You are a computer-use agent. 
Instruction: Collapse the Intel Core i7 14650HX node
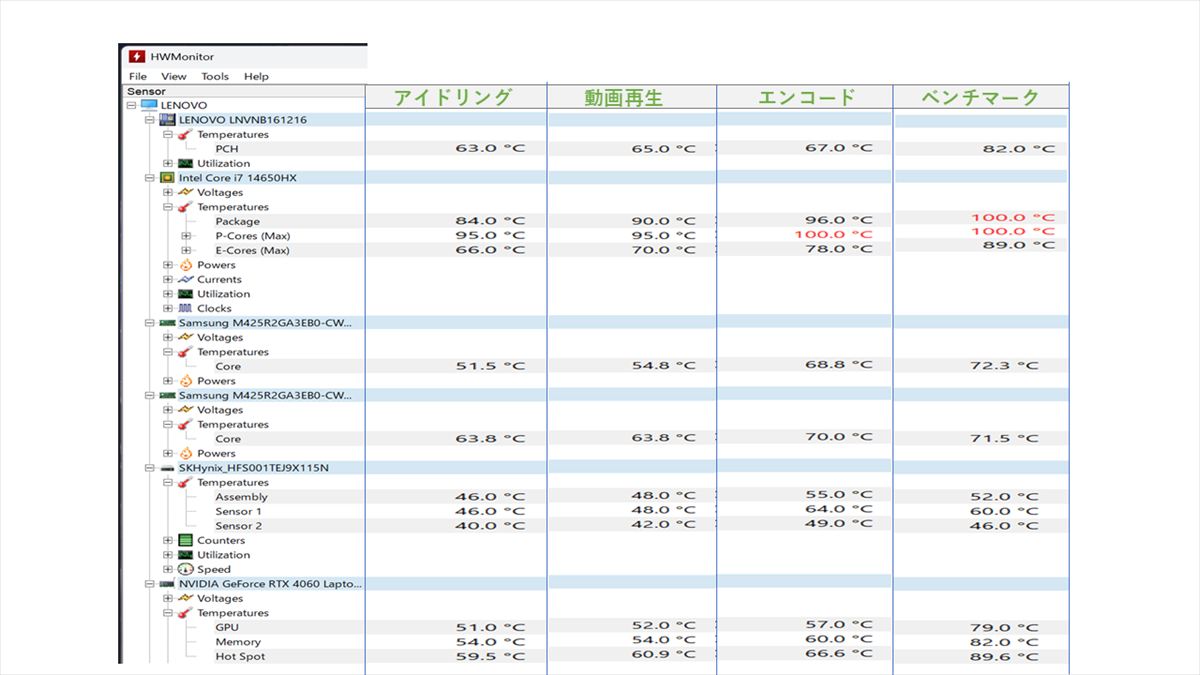coord(150,178)
